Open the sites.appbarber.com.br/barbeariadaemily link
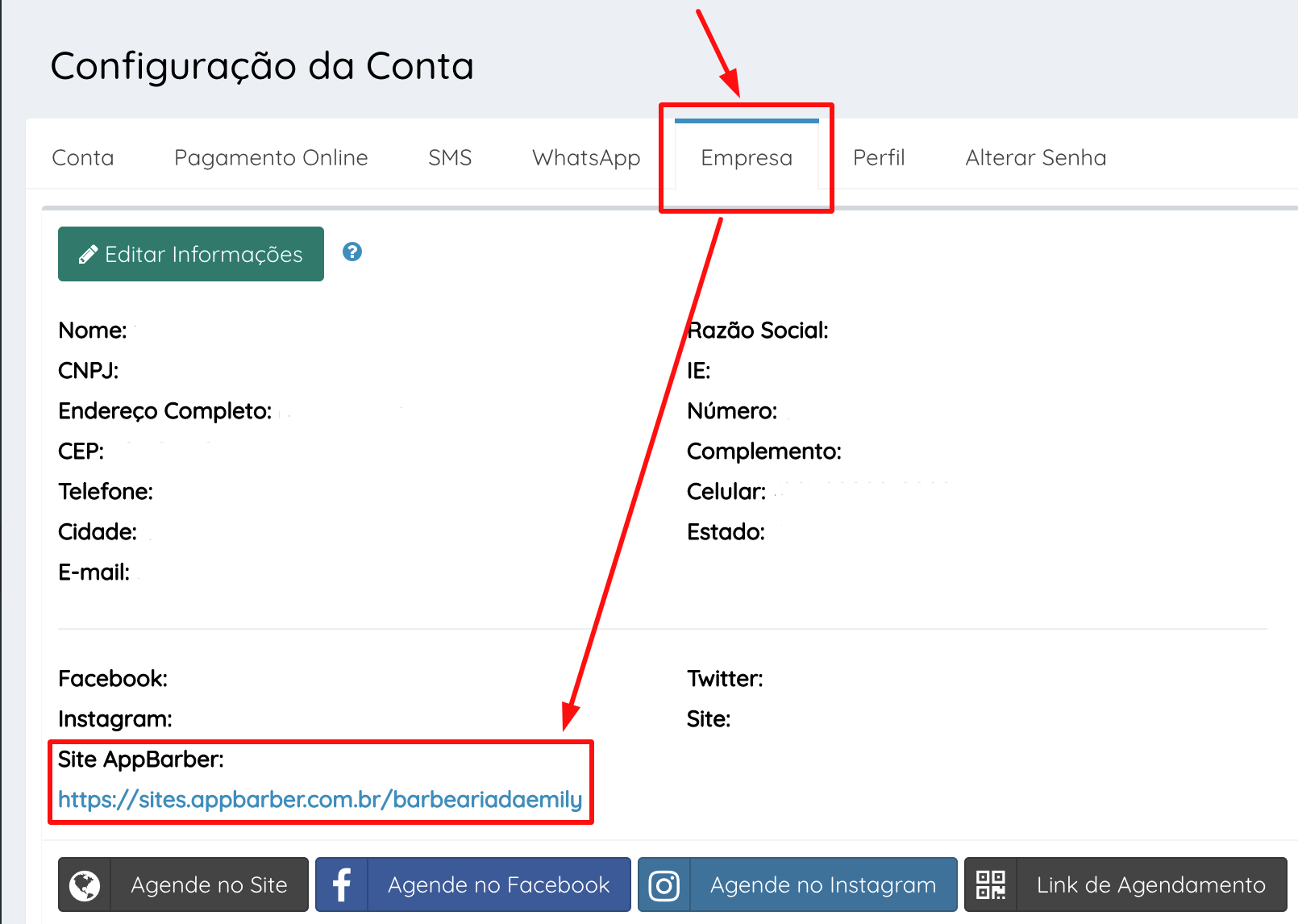The image size is (1298, 924). click(x=320, y=800)
